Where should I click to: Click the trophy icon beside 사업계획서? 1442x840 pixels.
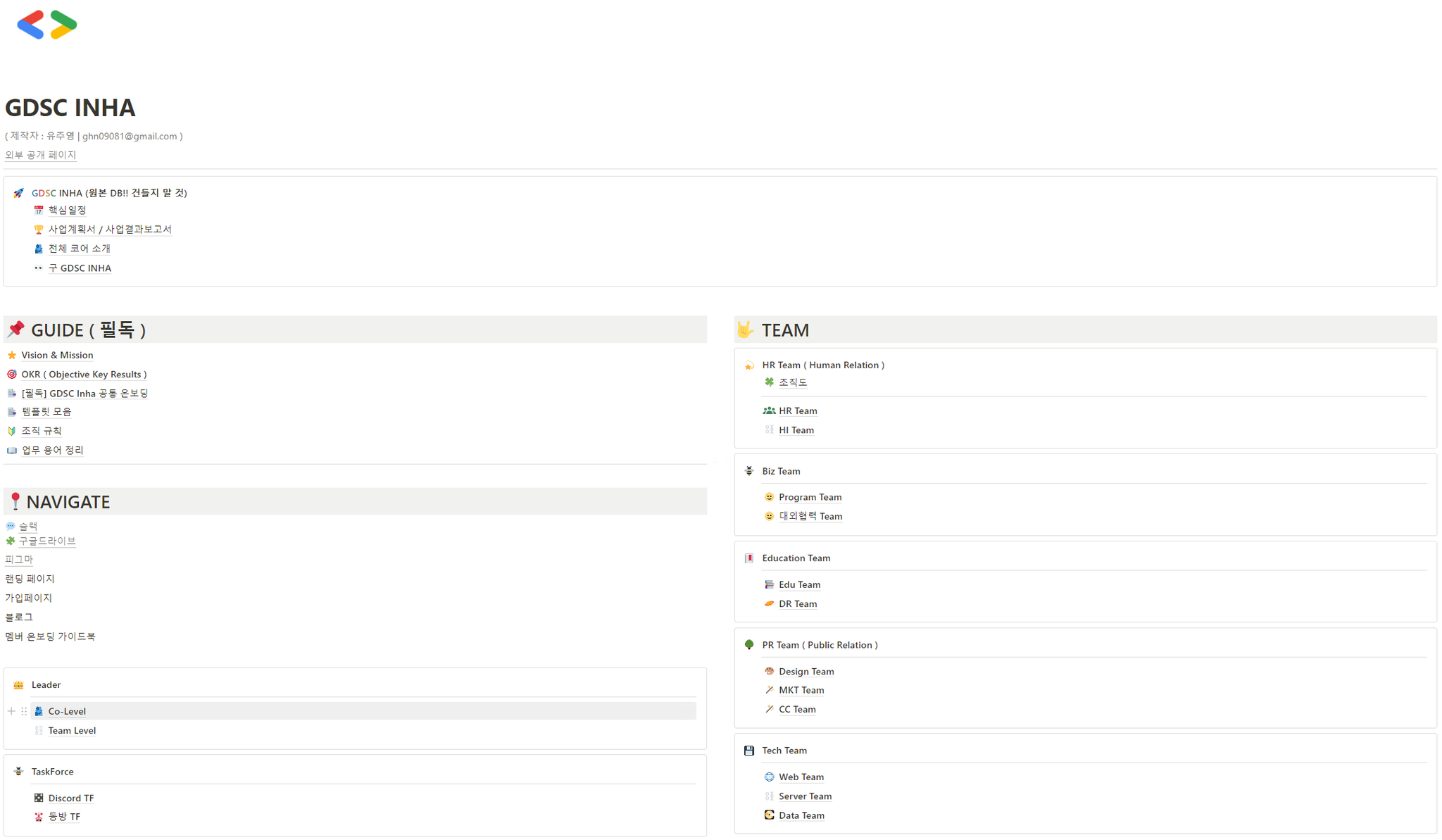tap(39, 230)
